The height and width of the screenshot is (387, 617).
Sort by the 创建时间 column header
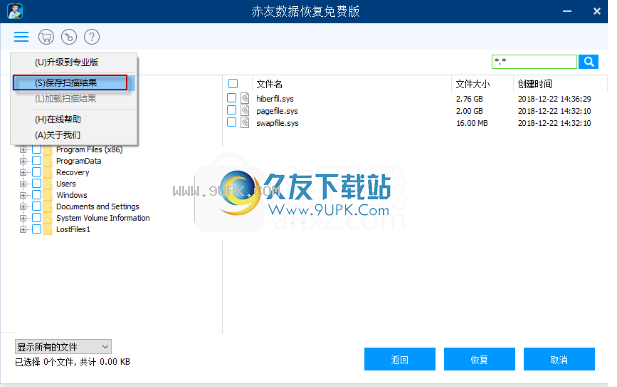click(535, 84)
